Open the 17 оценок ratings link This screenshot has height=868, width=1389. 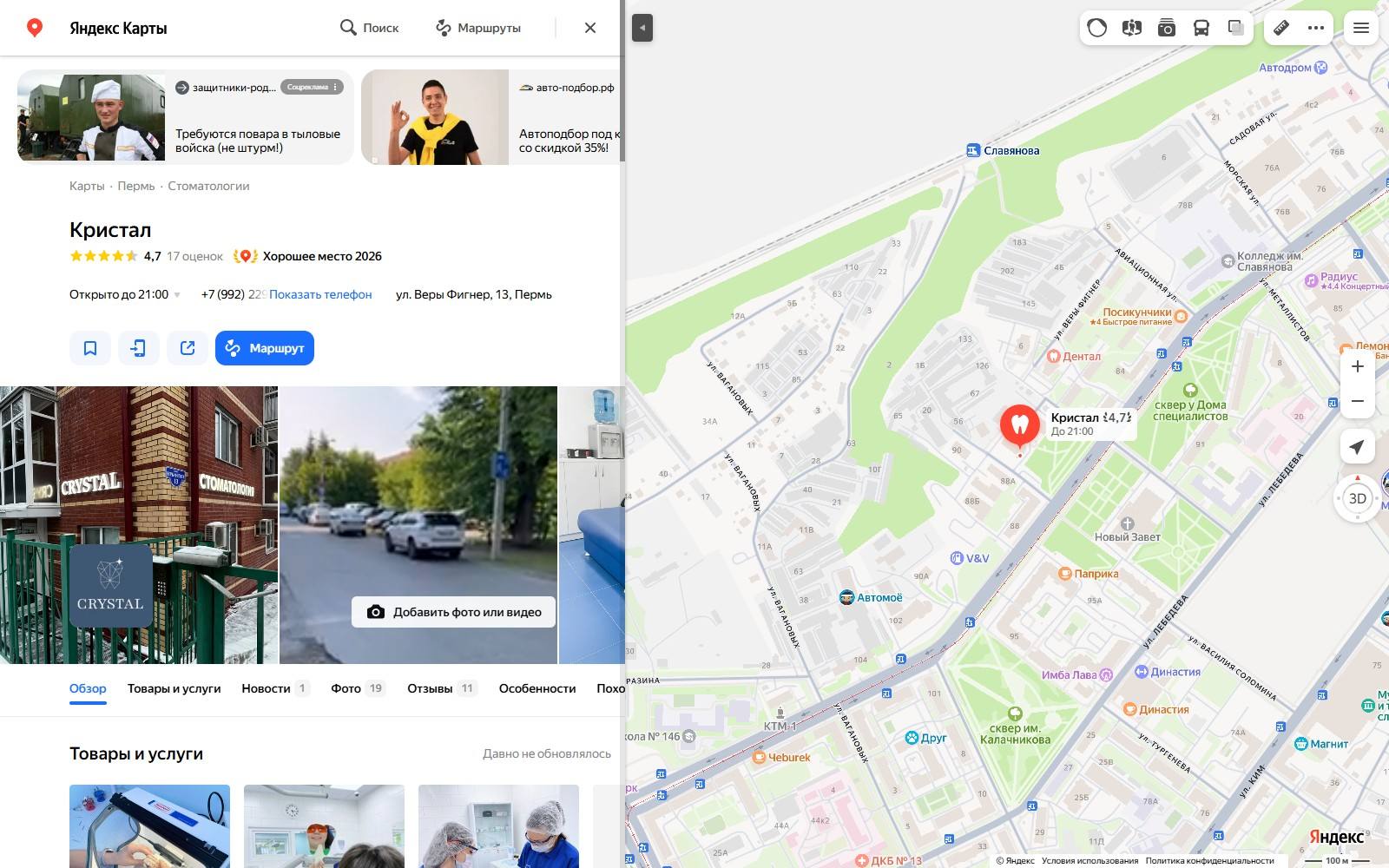pos(194,256)
